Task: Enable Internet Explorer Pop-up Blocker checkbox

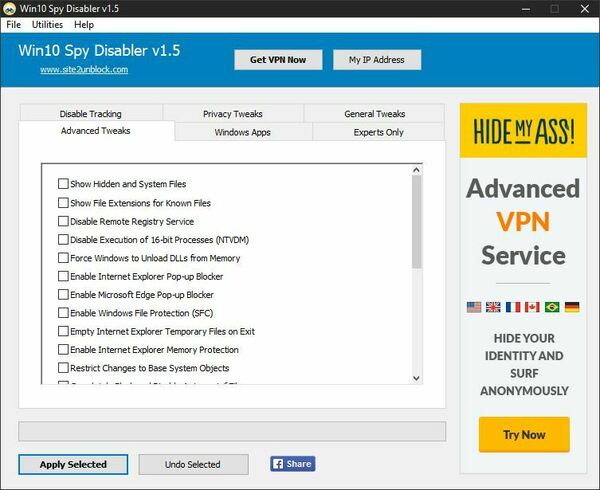Action: point(63,276)
